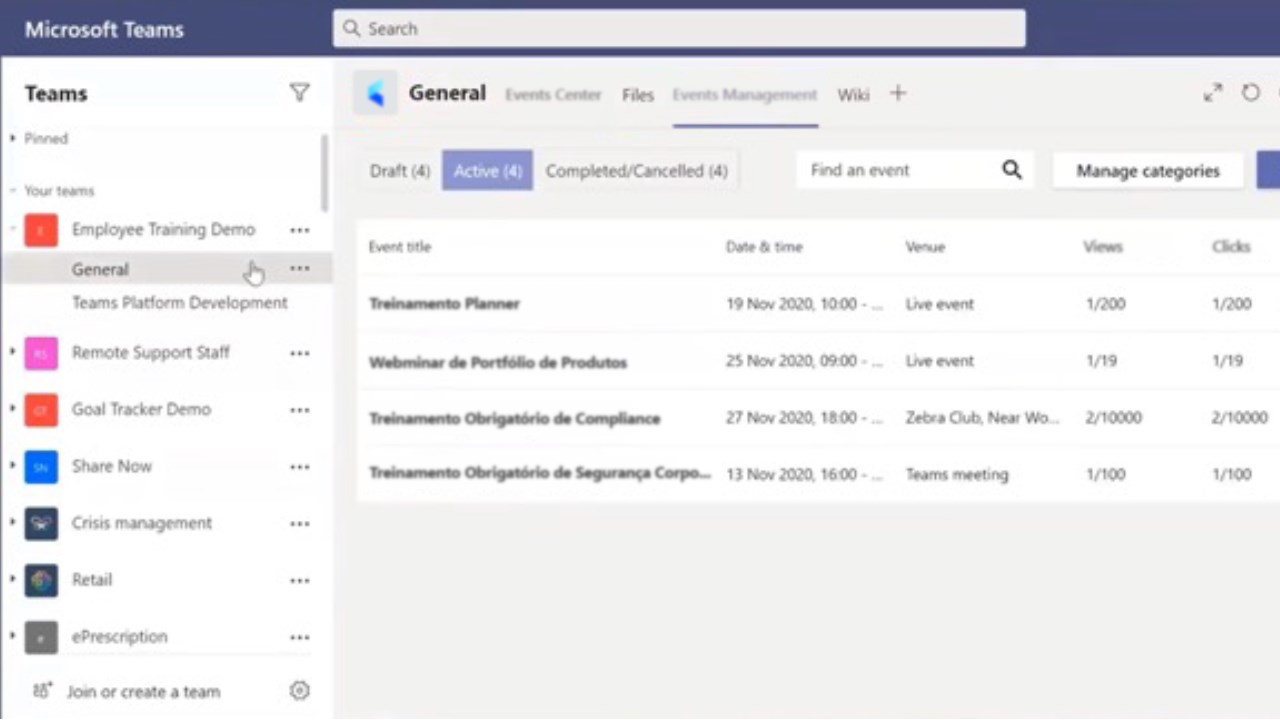Click the Date & time column header
Screen dimensions: 1280x720
click(x=764, y=247)
